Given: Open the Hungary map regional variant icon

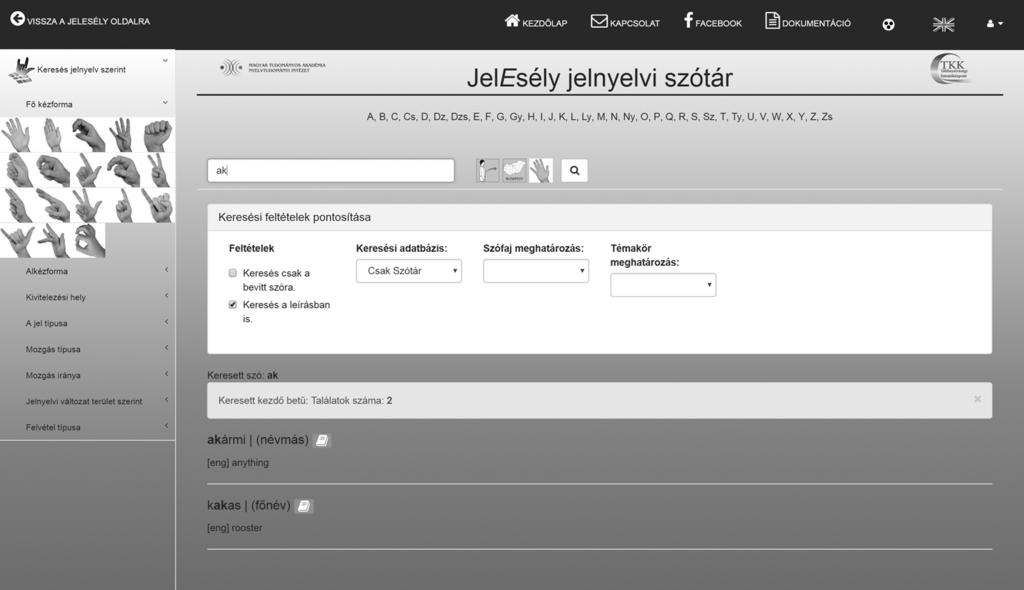Looking at the screenshot, I should [x=514, y=171].
